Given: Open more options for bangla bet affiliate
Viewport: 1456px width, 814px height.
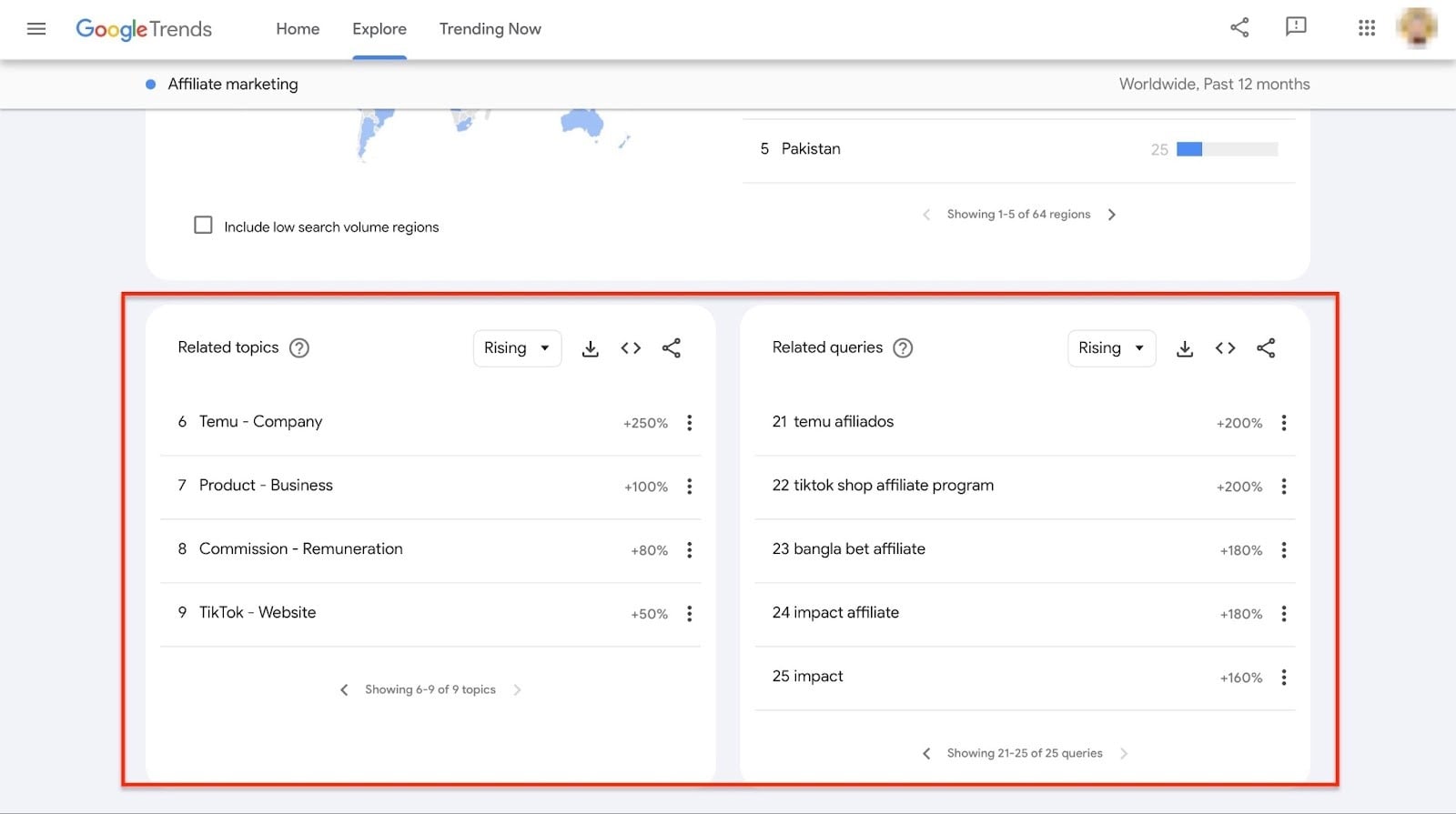Looking at the screenshot, I should click(1284, 550).
